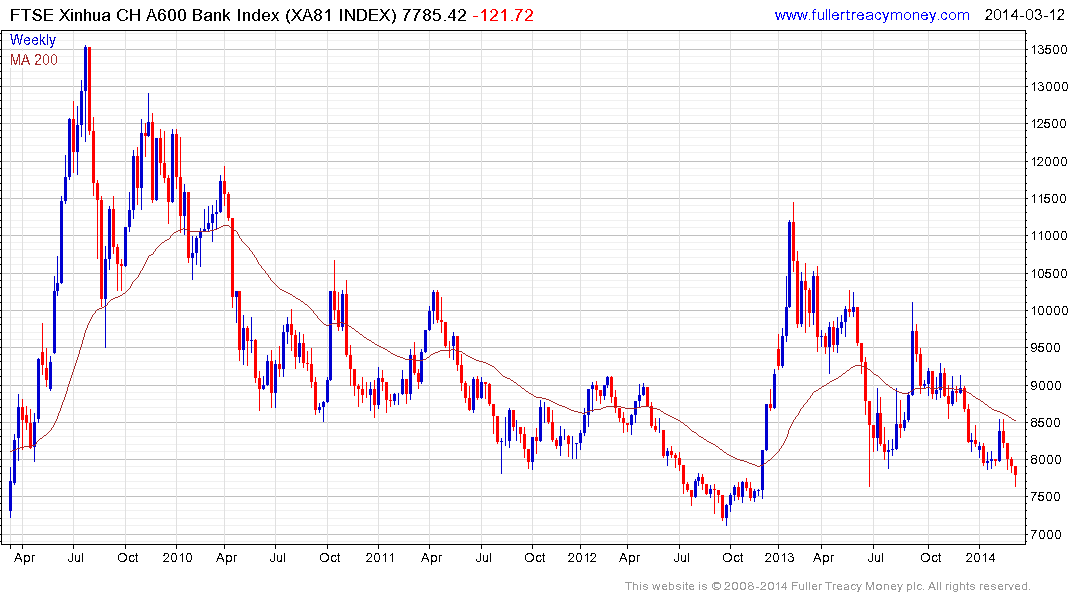Click the 13500 price axis label
This screenshot has width=1075, height=600.
1049,49
